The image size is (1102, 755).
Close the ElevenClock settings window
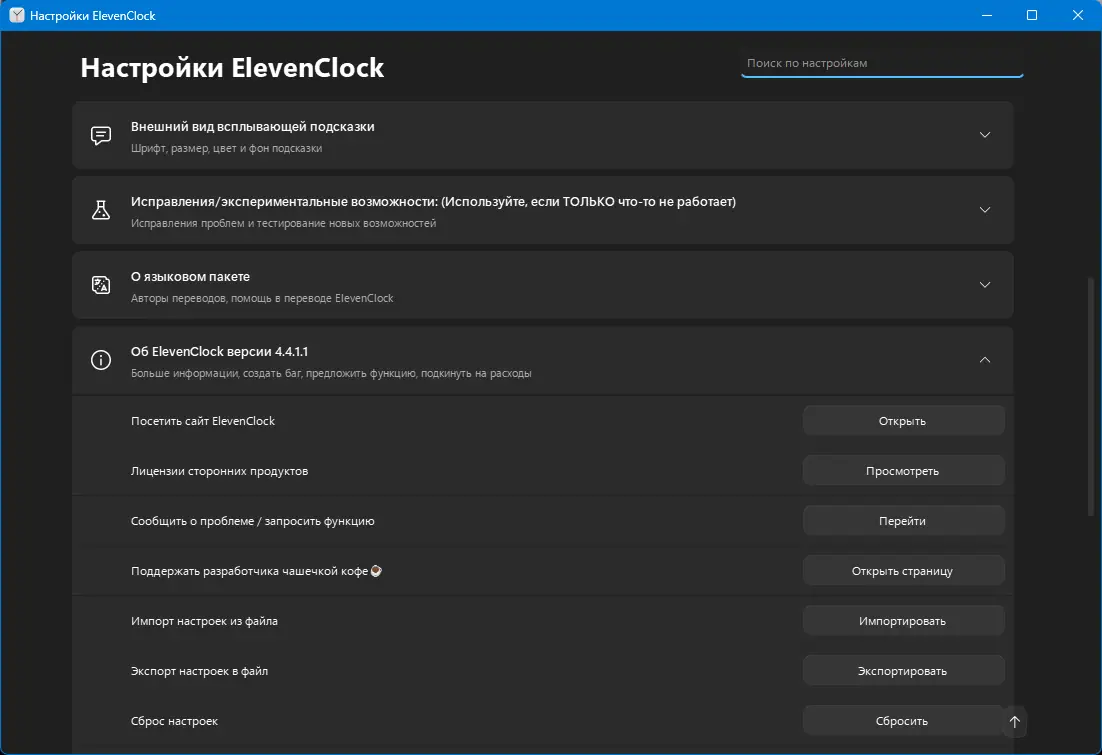tap(1077, 15)
